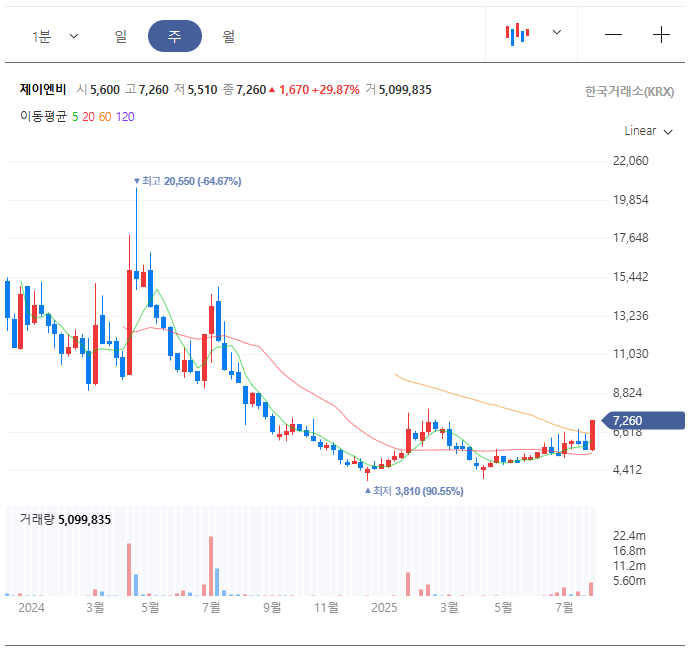Switch to the 월 monthly chart tab

pos(228,36)
